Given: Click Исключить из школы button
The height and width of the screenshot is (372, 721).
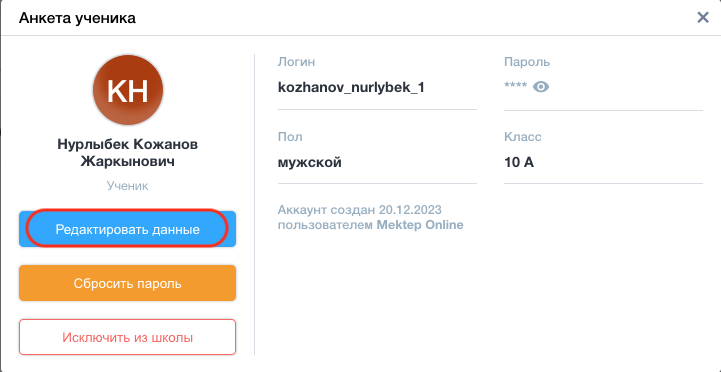Looking at the screenshot, I should click(127, 338).
